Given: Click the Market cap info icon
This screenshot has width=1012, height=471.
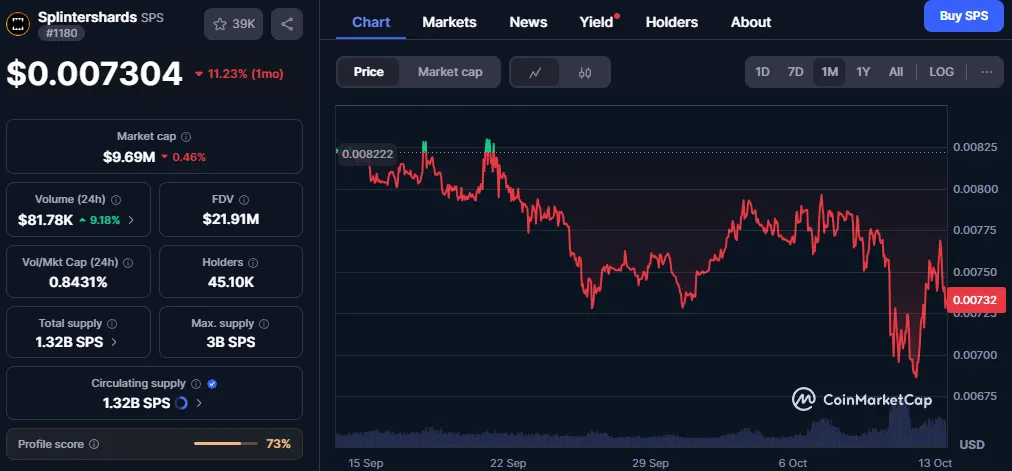Looking at the screenshot, I should [186, 136].
